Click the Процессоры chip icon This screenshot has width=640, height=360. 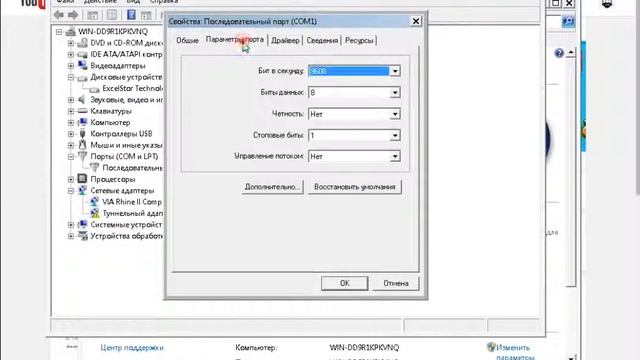click(x=82, y=179)
